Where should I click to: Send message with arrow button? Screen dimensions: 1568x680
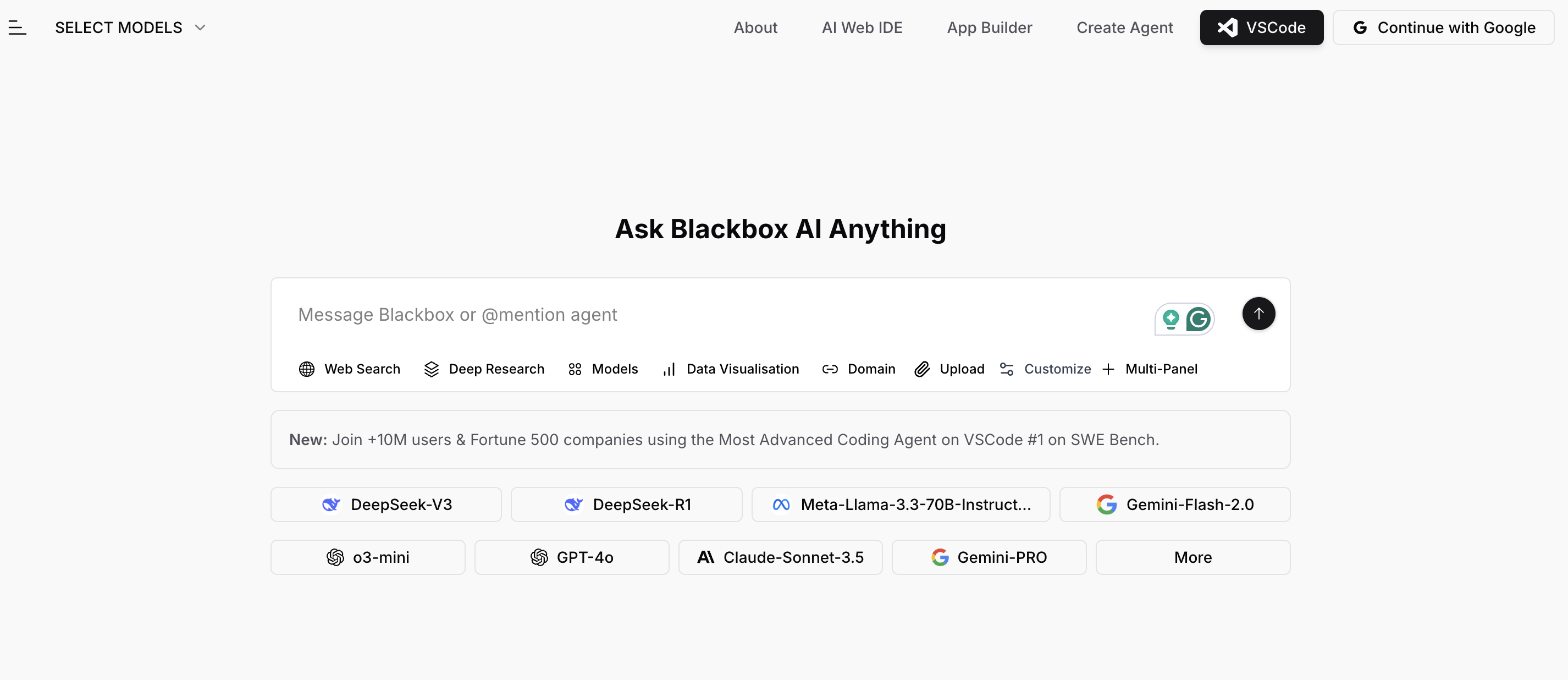click(1259, 313)
